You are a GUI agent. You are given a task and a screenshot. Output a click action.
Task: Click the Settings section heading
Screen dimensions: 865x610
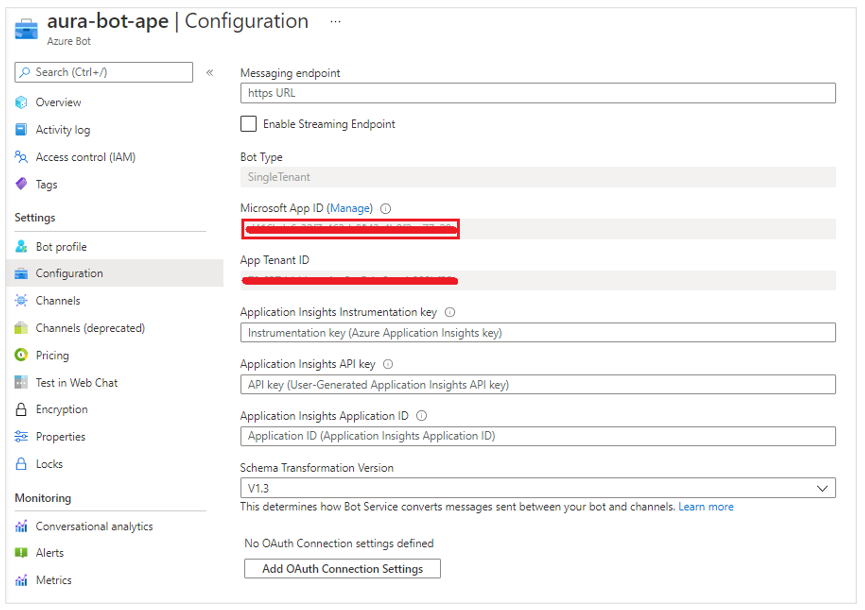[35, 217]
